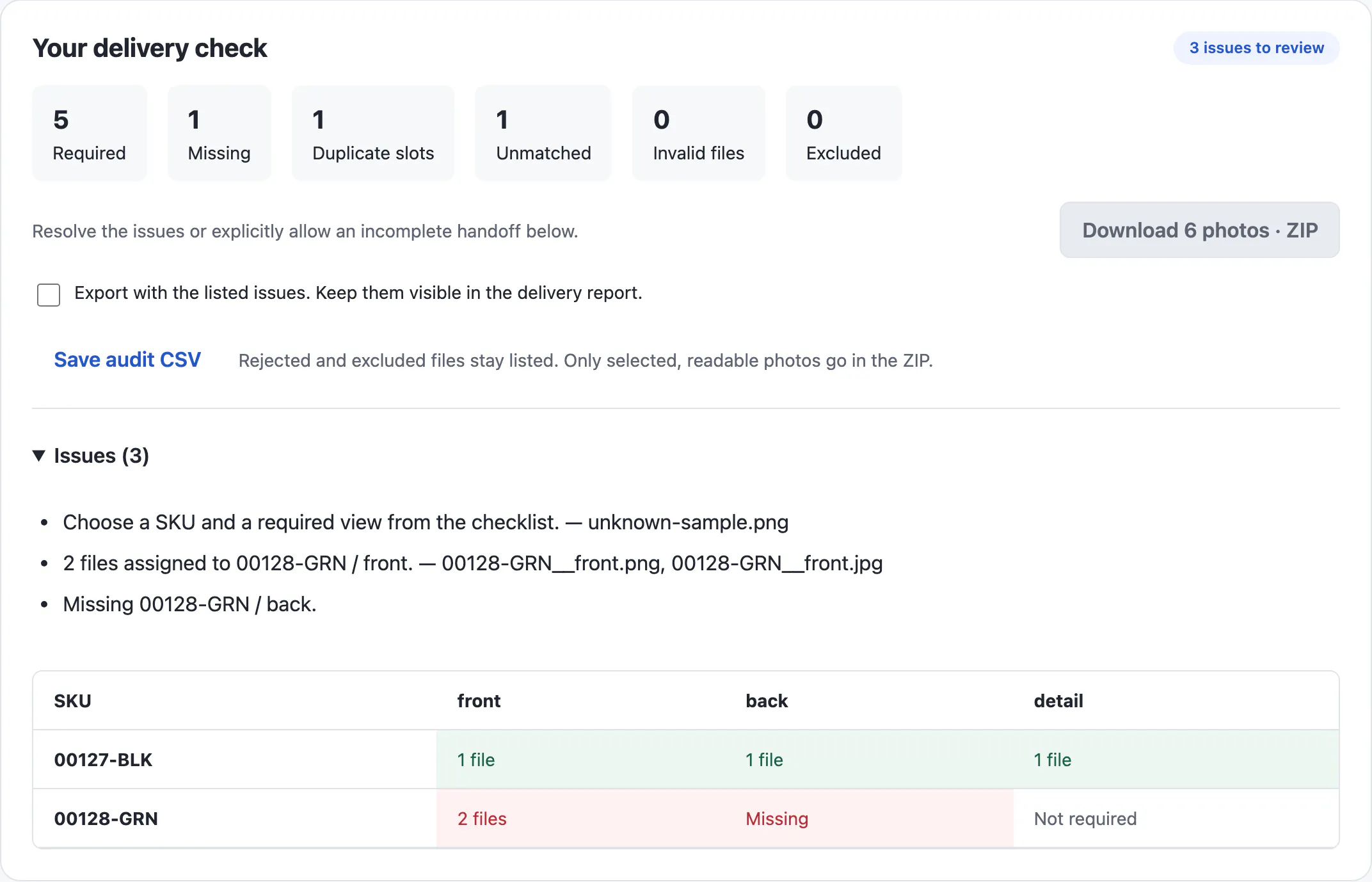Click the Download 6 photos ZIP button
Image resolution: width=1372 pixels, height=882 pixels.
coord(1199,230)
